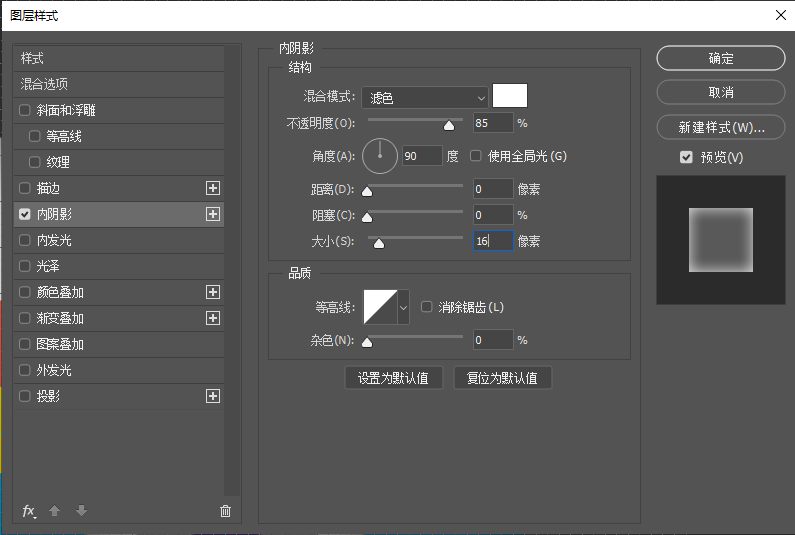Click the 角度 value field 90
This screenshot has height=535, width=795.
click(x=422, y=156)
